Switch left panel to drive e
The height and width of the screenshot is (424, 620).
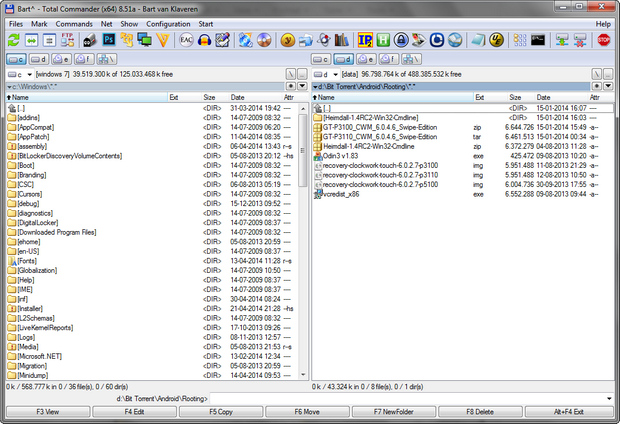pyautogui.click(x=61, y=59)
